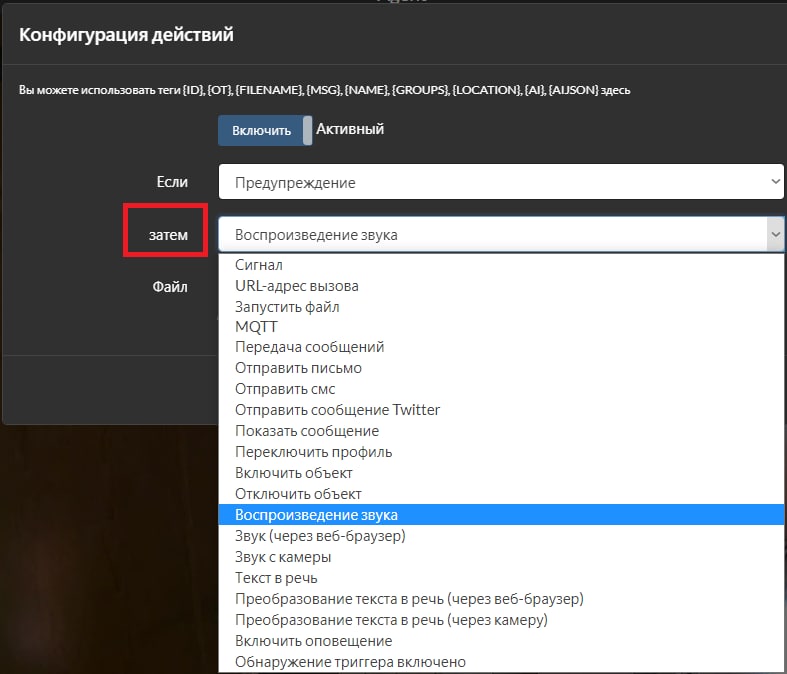
Task: Open the Если dropdown showing Предупреждение
Action: coord(501,182)
